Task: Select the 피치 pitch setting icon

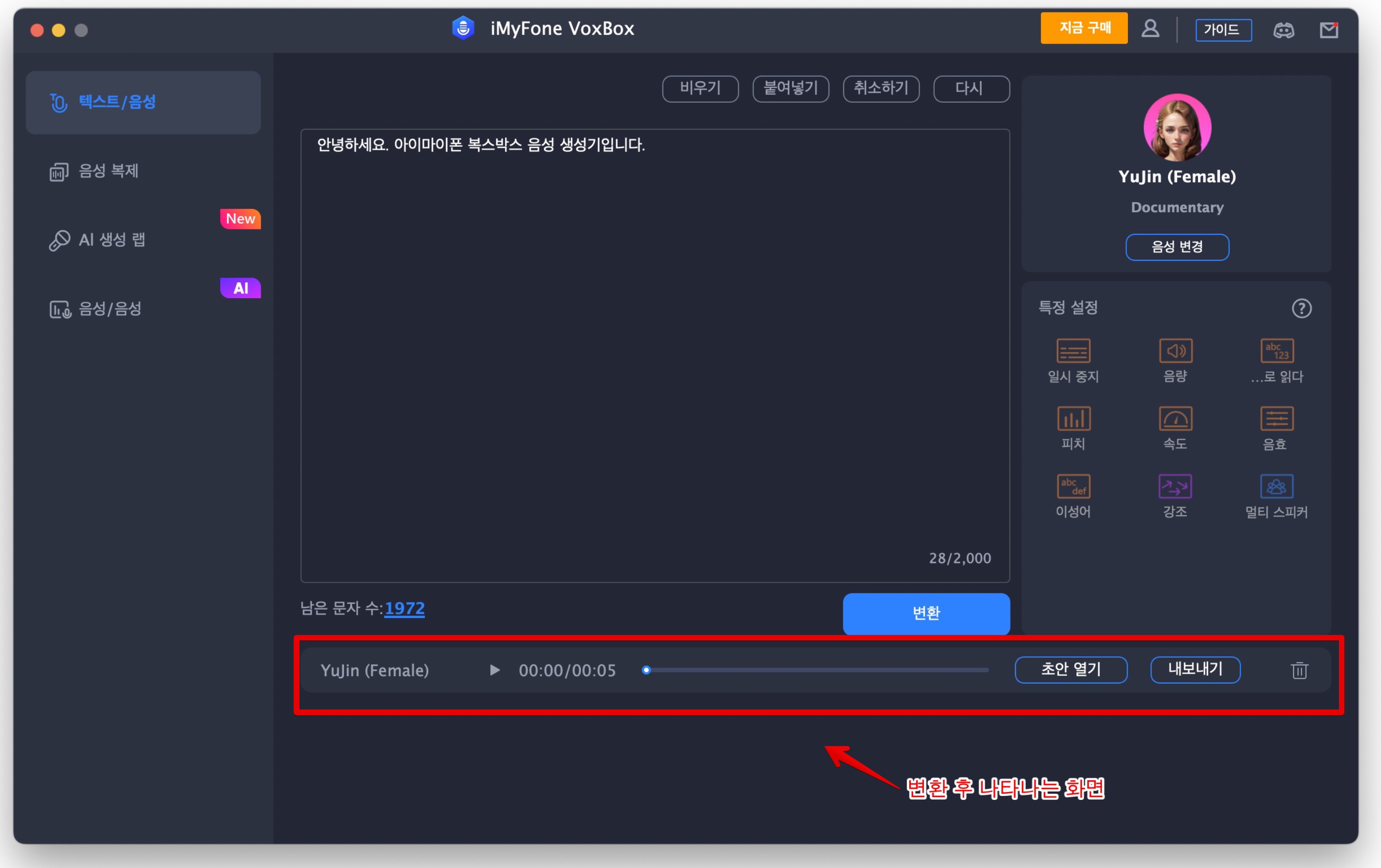Action: 1073,418
